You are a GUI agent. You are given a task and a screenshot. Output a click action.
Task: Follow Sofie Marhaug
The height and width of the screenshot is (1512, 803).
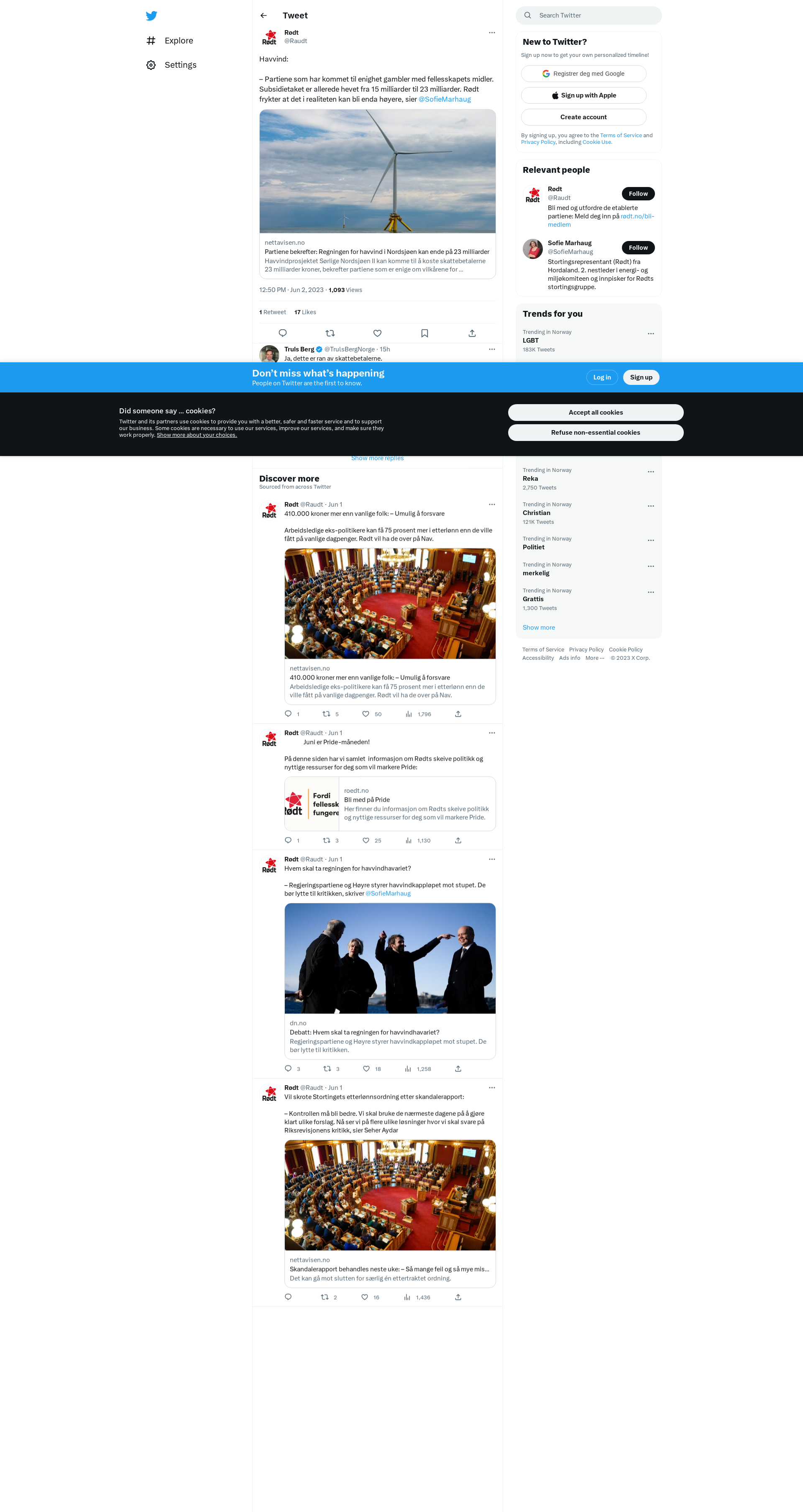638,248
